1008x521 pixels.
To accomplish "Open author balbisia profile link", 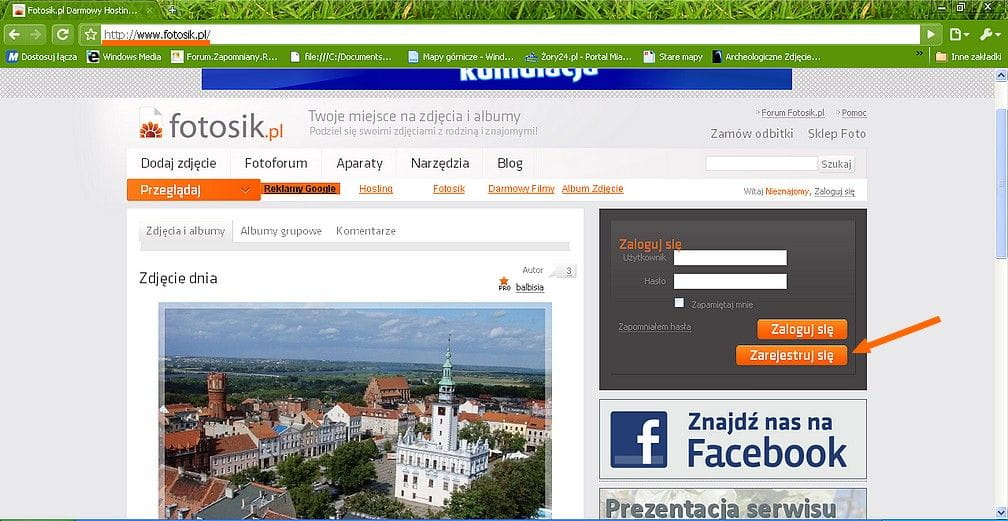I will pyautogui.click(x=530, y=288).
